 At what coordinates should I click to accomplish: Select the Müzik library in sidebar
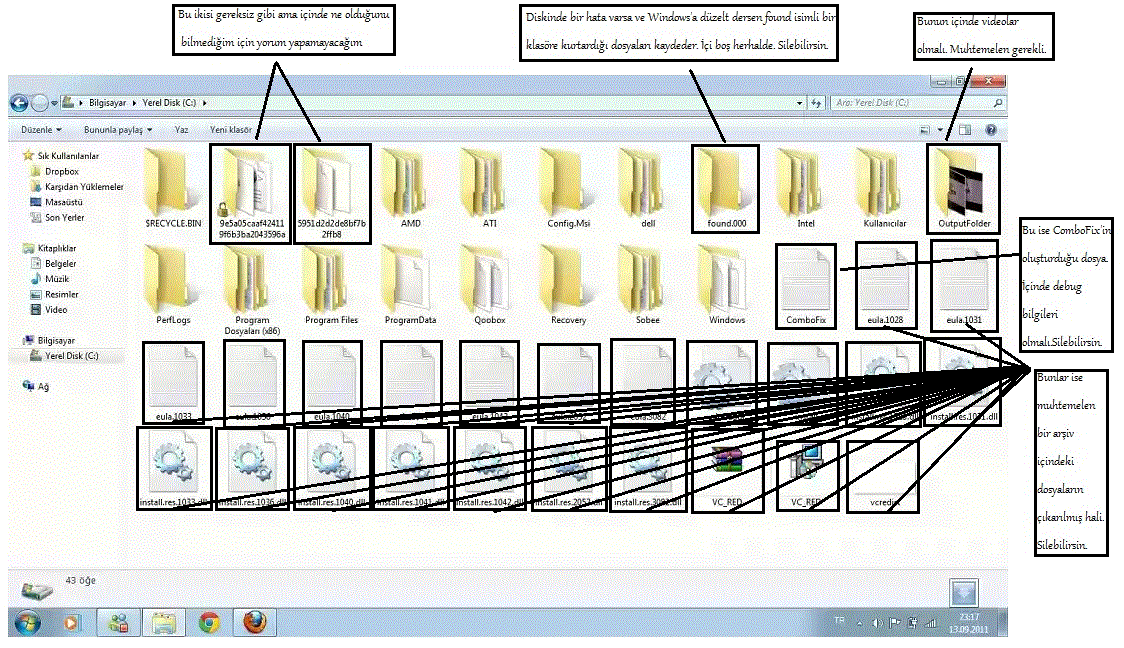point(57,279)
